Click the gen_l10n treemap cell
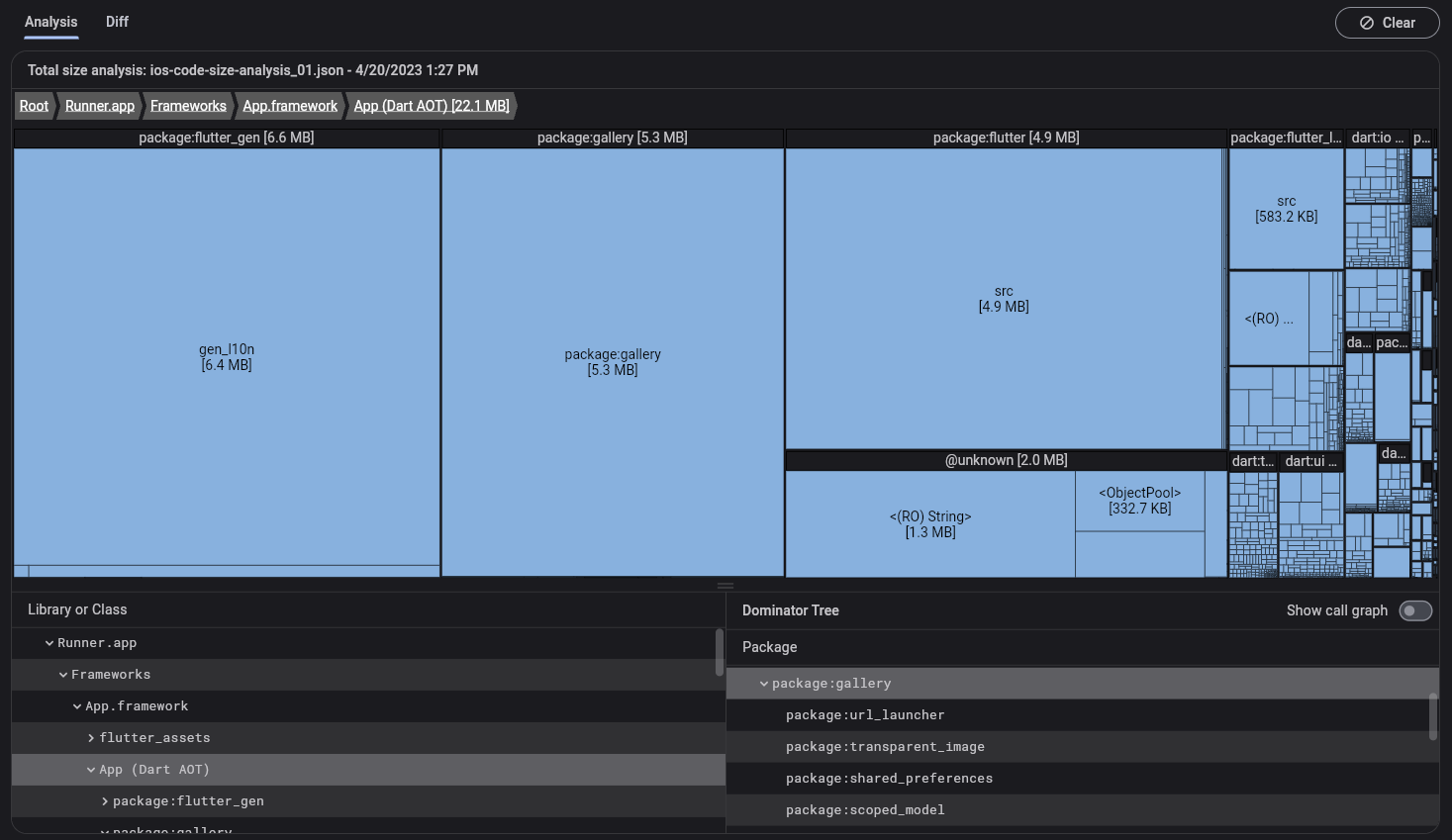The image size is (1452, 840). pyautogui.click(x=226, y=356)
